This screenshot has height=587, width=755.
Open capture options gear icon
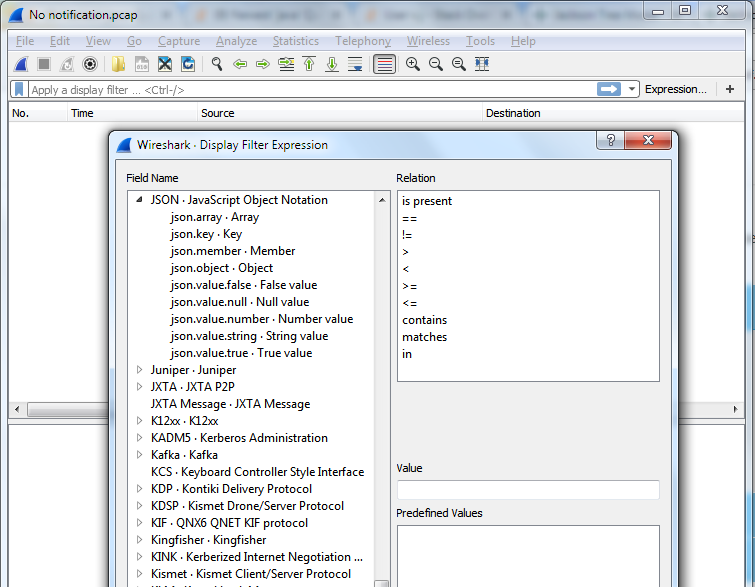point(90,64)
